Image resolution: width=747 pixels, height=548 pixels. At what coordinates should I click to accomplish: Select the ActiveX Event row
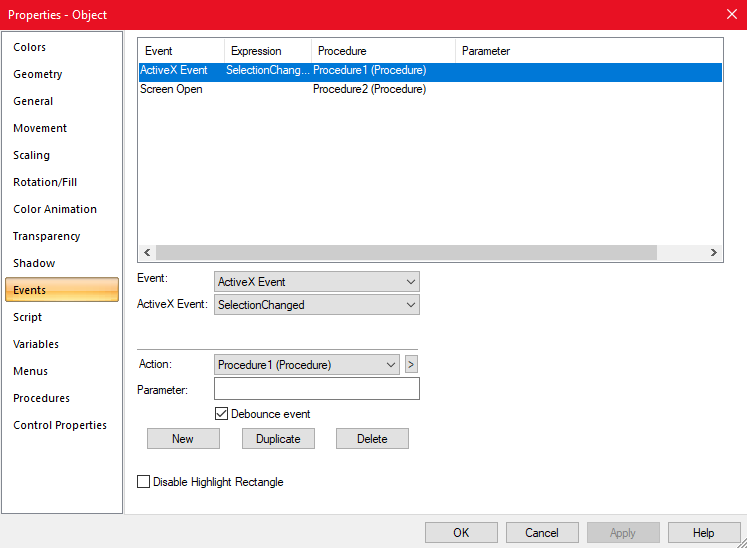pyautogui.click(x=430, y=70)
